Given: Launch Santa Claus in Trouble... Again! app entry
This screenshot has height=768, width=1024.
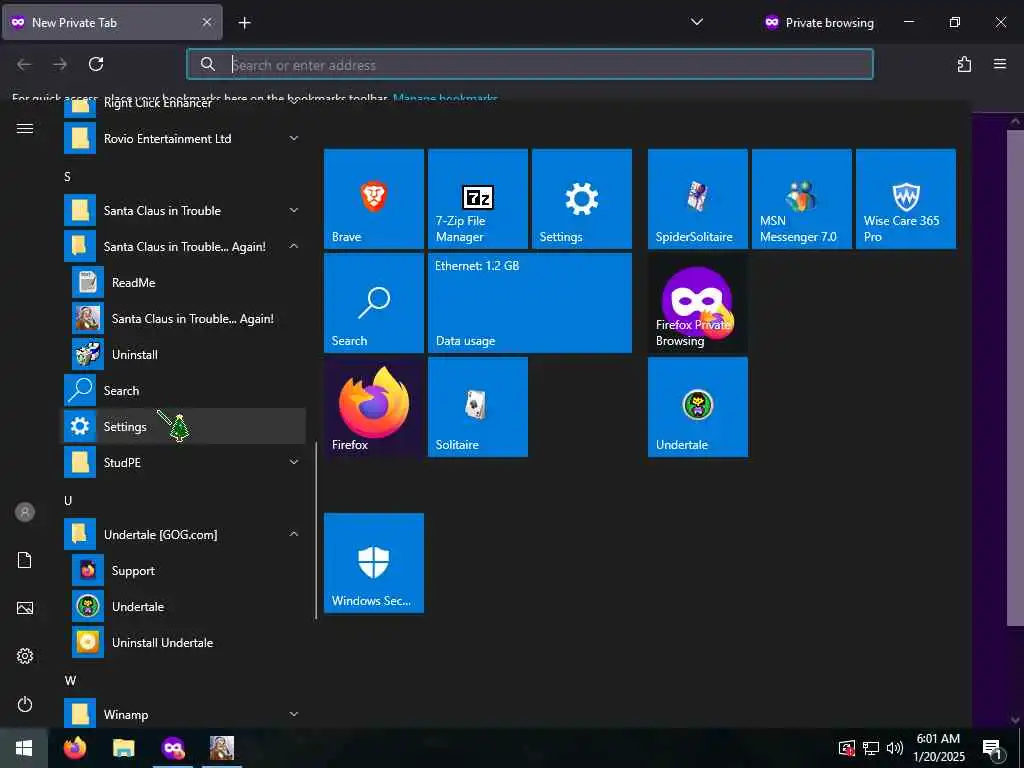Looking at the screenshot, I should pyautogui.click(x=184, y=319).
